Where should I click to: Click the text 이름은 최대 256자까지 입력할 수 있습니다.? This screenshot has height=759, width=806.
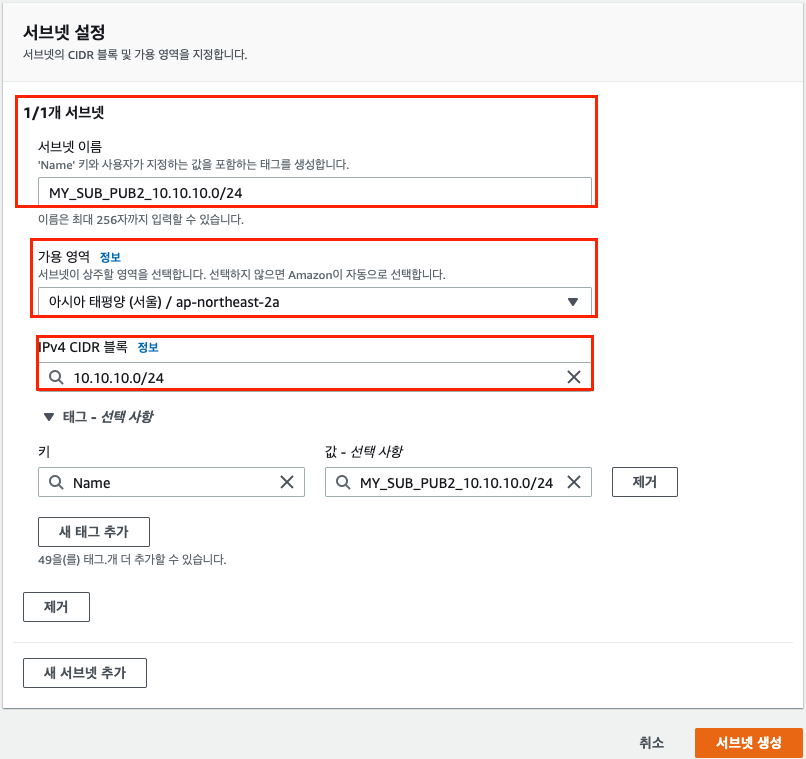click(x=141, y=220)
